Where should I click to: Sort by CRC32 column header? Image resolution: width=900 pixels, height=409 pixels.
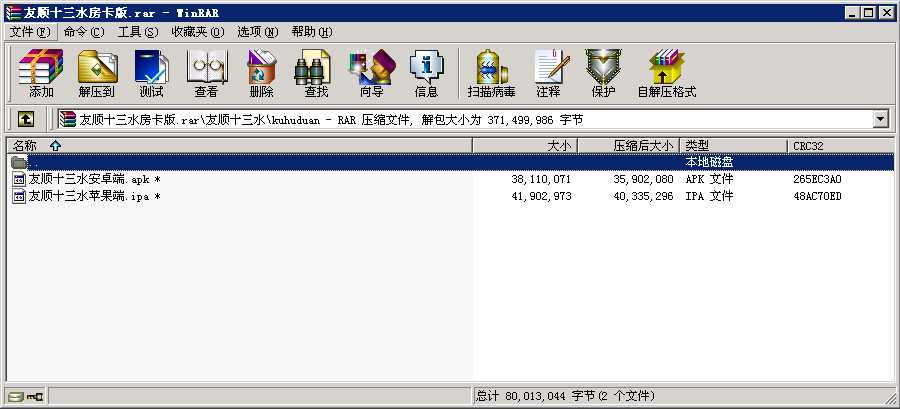840,146
